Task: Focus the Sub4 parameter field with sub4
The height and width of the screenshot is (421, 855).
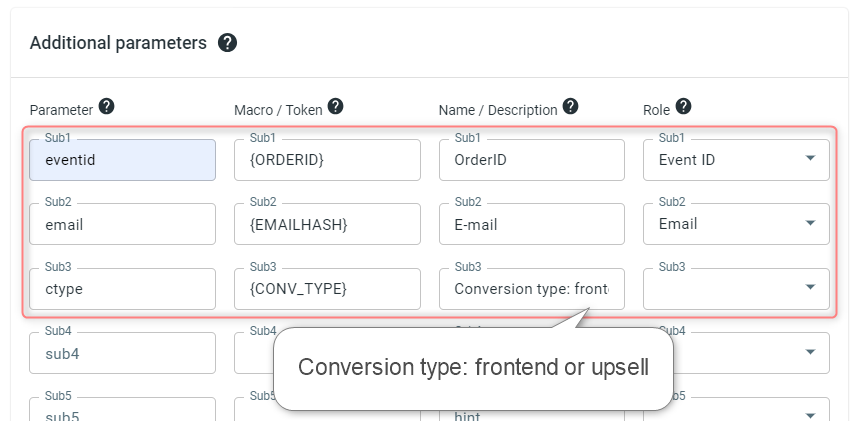Action: click(x=122, y=353)
